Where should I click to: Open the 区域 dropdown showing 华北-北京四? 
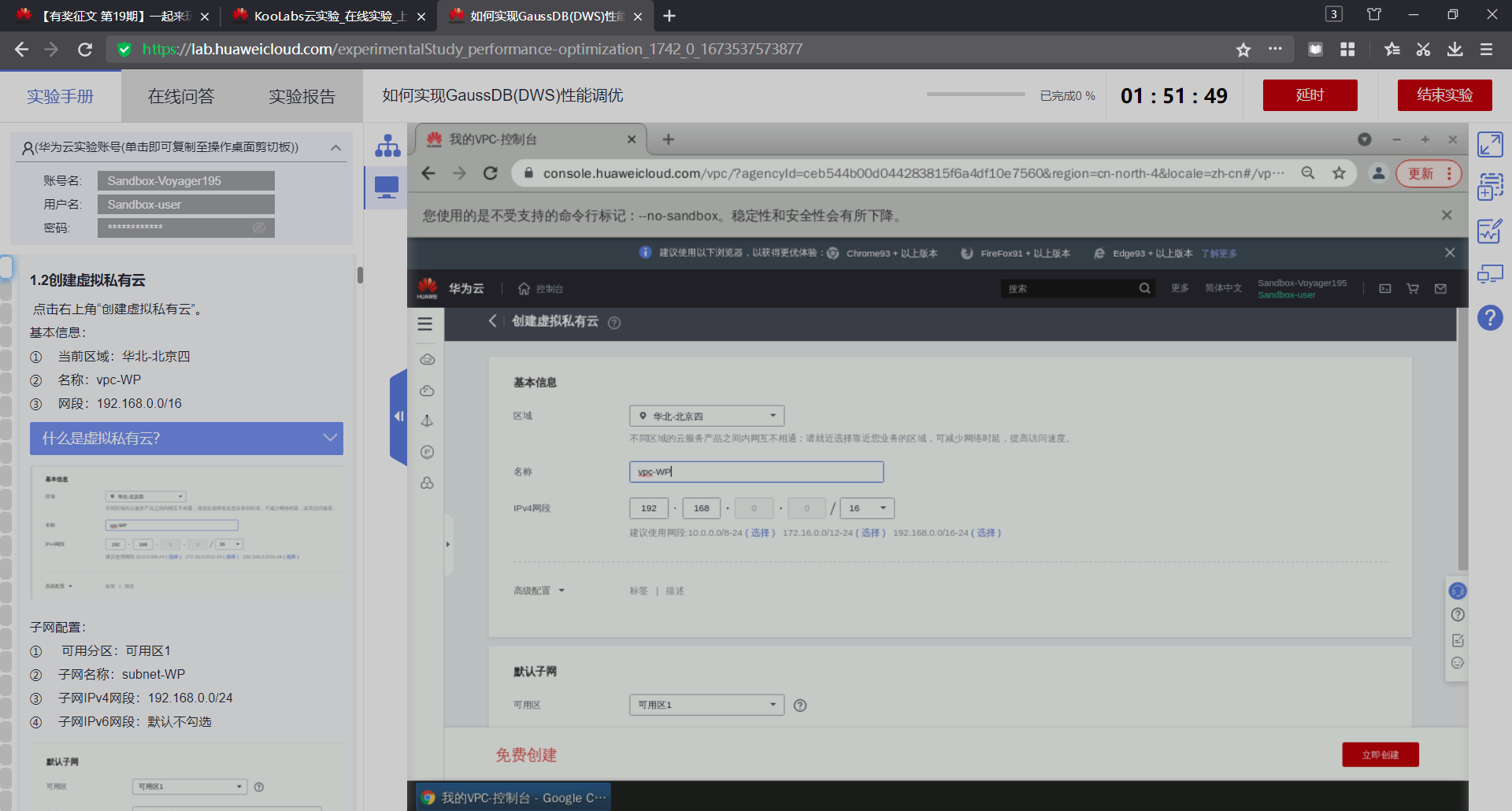[706, 416]
